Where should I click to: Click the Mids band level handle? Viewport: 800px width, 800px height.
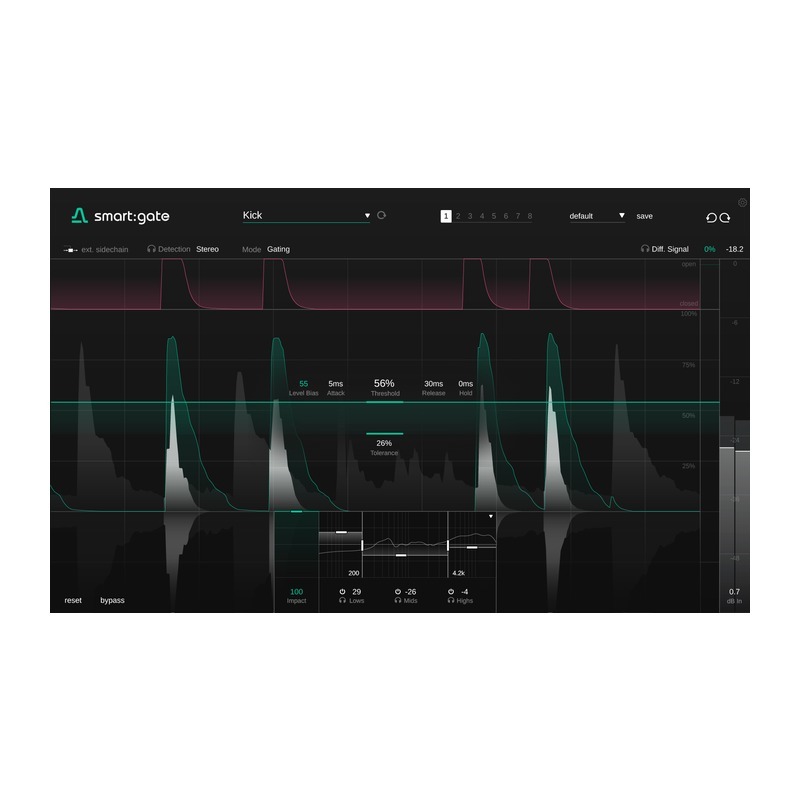401,555
